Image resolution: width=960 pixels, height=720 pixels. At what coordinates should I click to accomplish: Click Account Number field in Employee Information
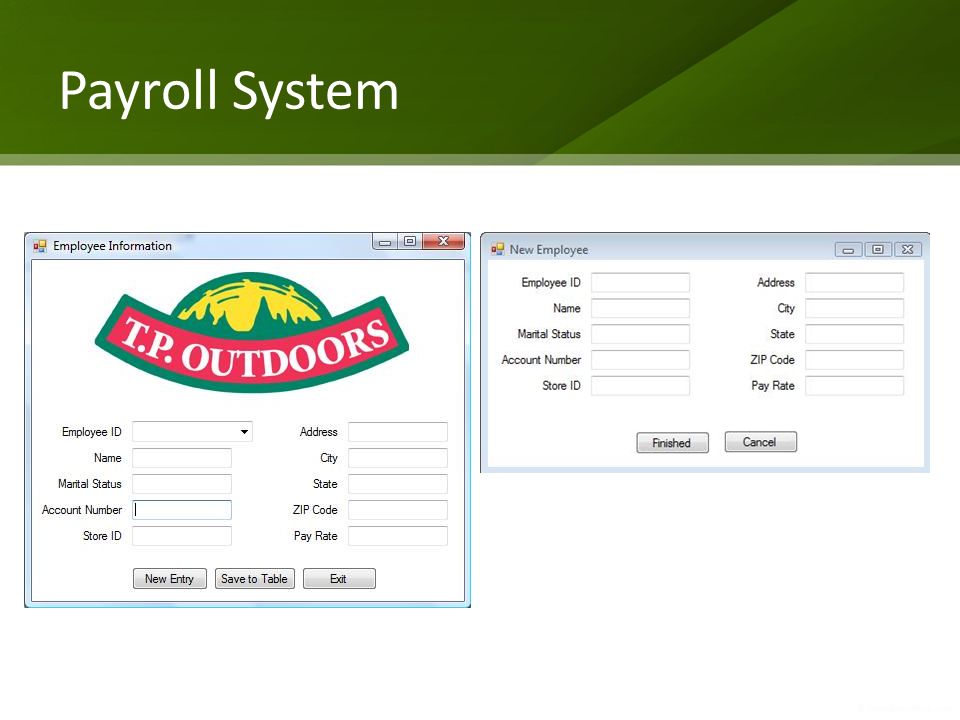182,510
